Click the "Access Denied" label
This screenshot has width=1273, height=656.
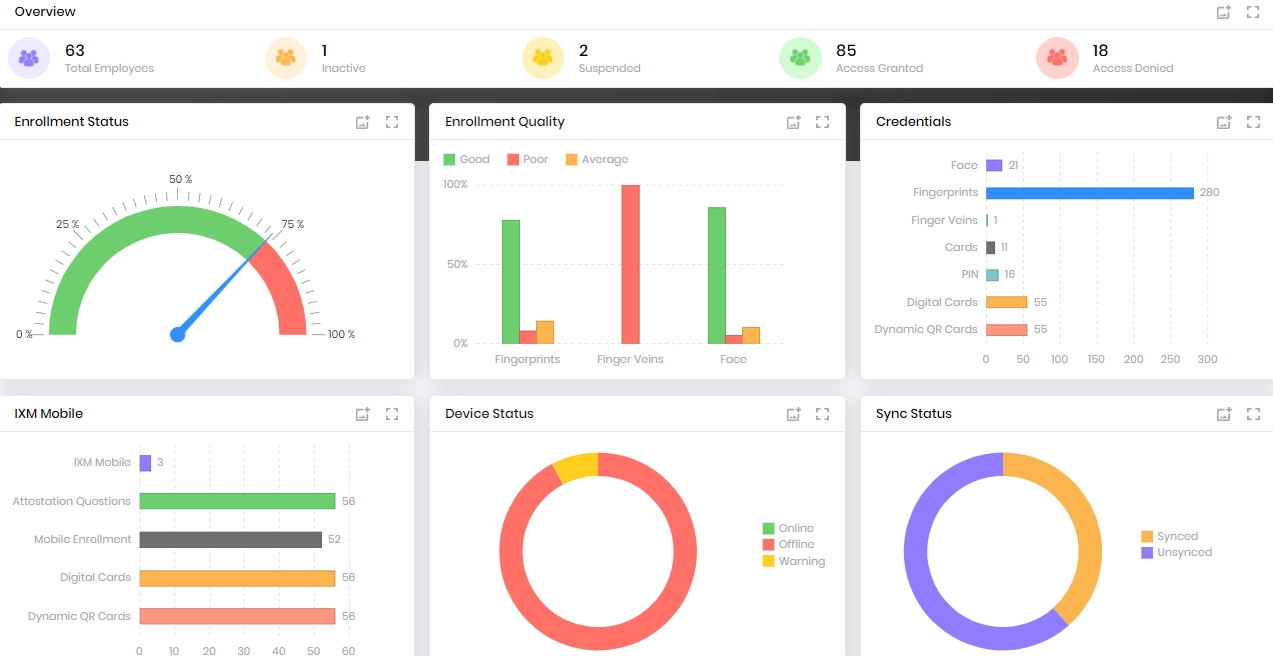1133,69
